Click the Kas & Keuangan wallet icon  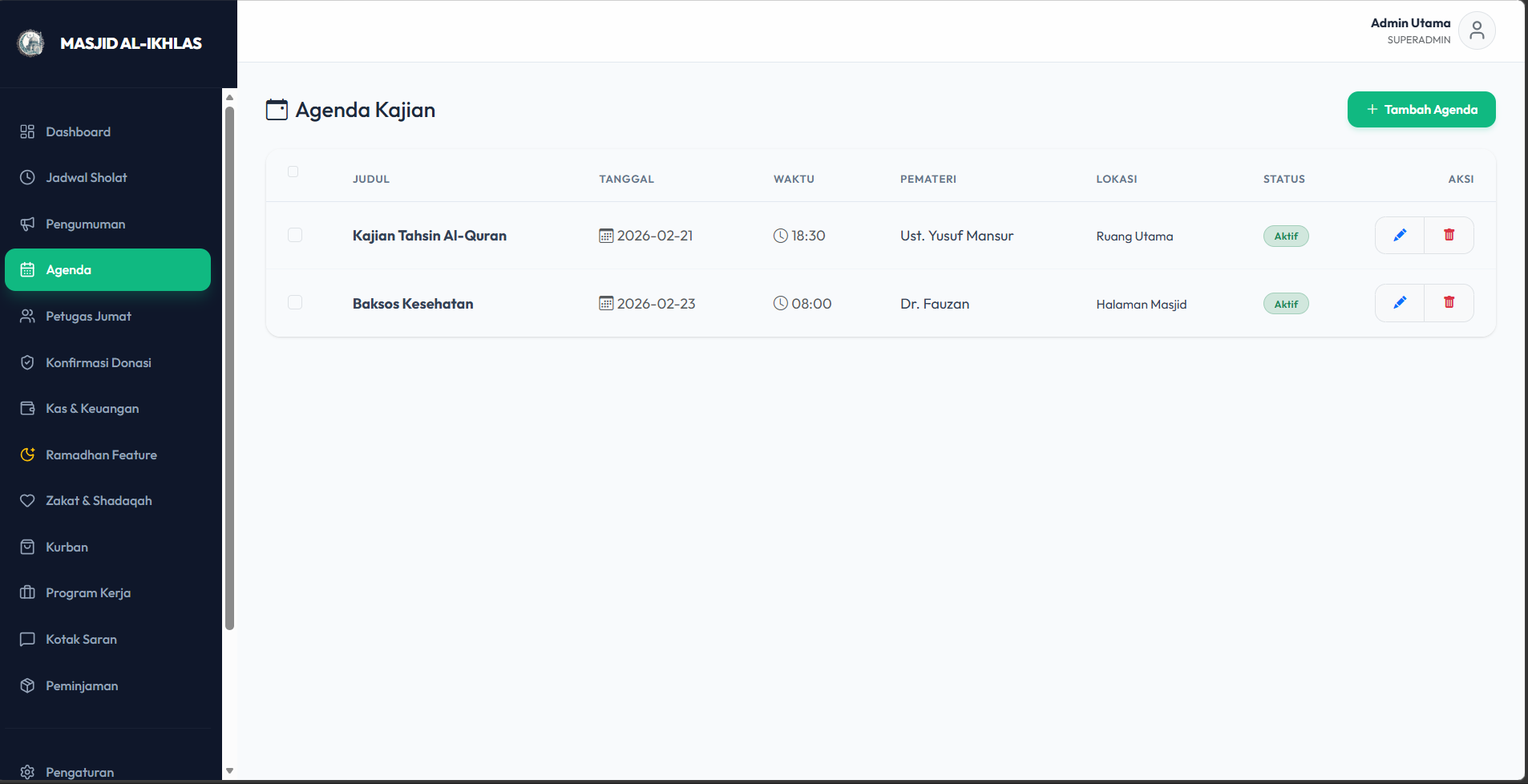[x=27, y=408]
